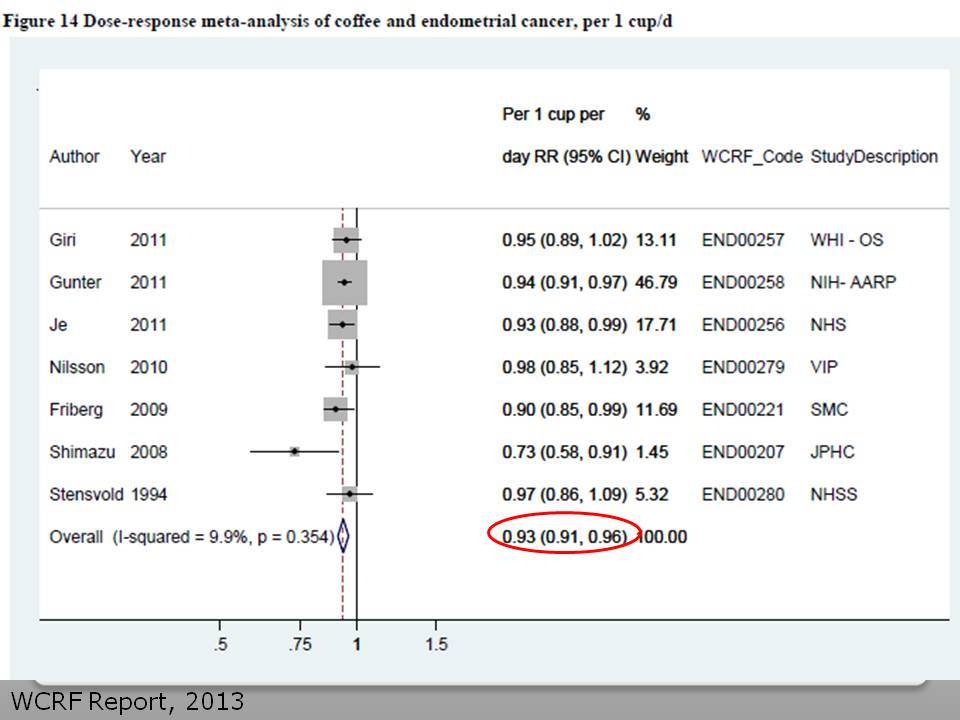Click 'Overall (I-squared = 9.9%, p = 0.354)'
This screenshot has height=720, width=960.
192,537
